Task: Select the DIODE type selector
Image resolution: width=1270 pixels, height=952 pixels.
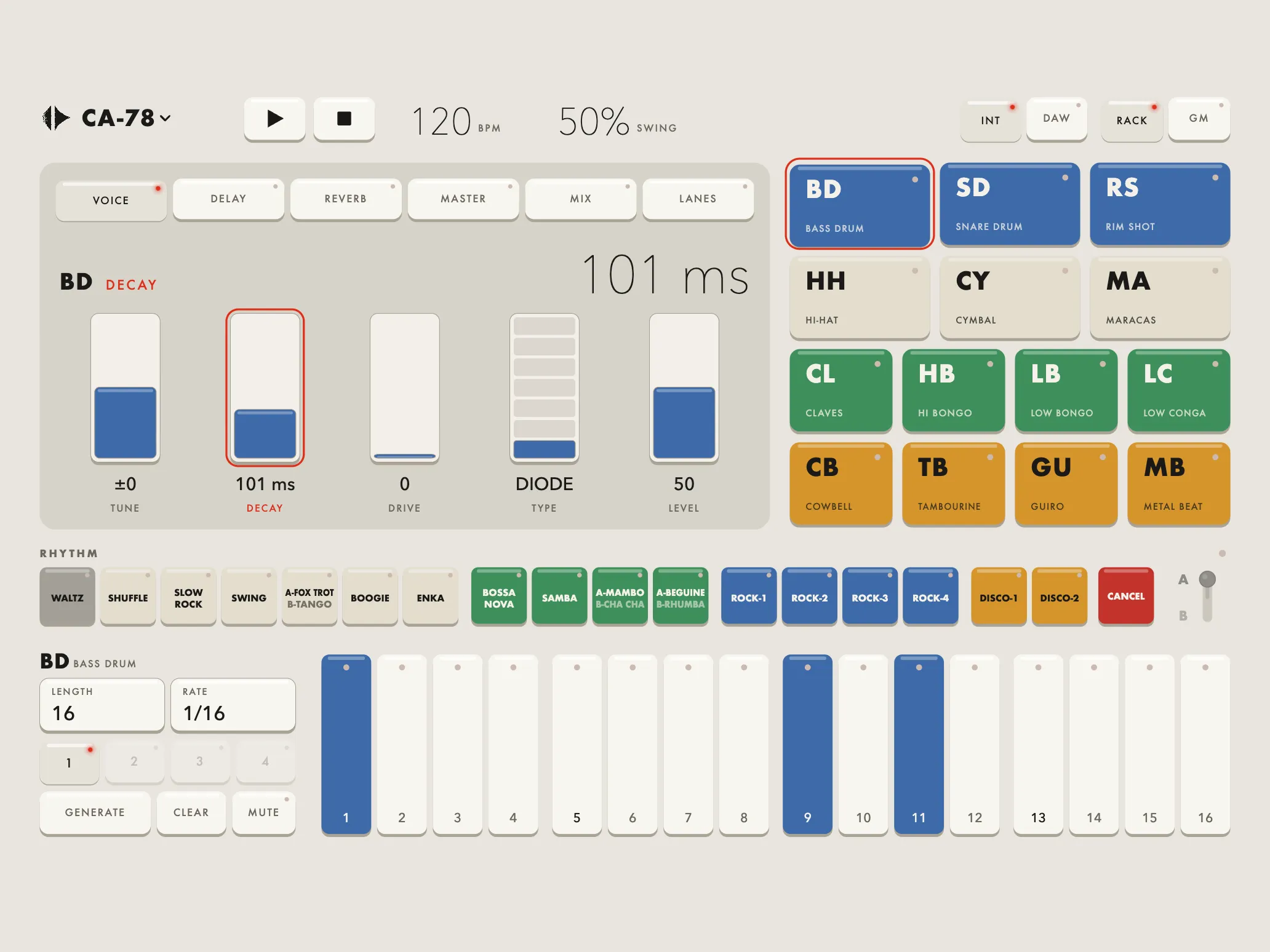Action: [x=545, y=387]
